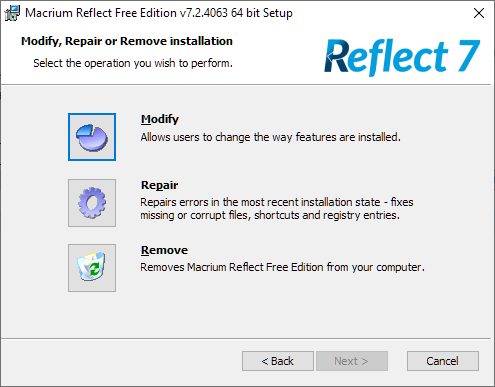Click 'Select the operation you wish to perform' subtitle
This screenshot has height=387, width=495.
click(x=133, y=63)
